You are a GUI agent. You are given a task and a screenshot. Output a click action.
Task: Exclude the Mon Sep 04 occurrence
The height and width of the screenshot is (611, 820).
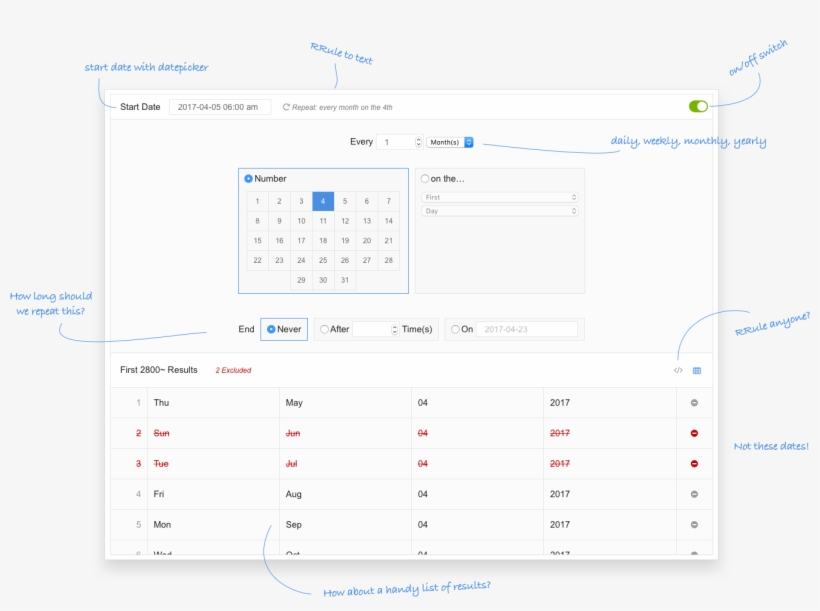pyautogui.click(x=696, y=524)
